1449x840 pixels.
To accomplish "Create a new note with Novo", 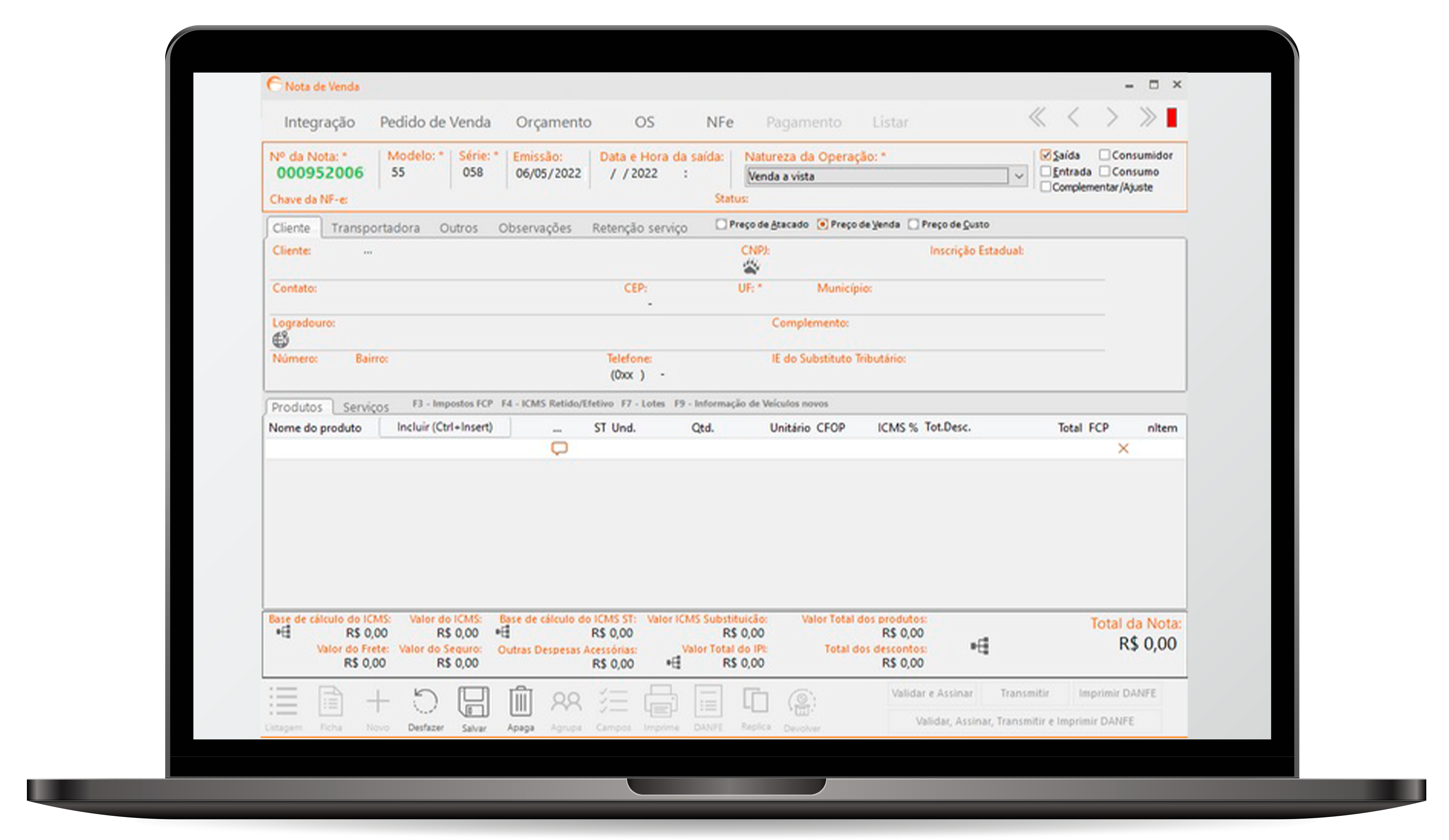I will pyautogui.click(x=378, y=701).
